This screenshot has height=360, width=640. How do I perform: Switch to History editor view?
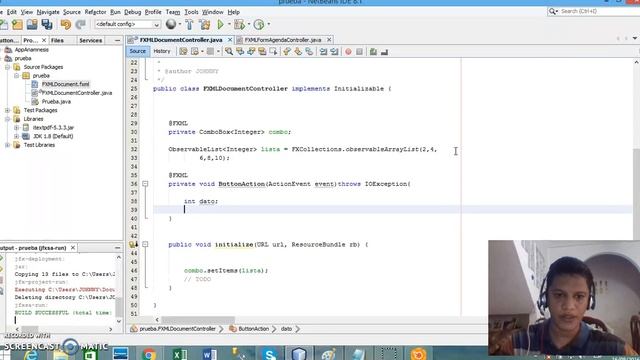tap(162, 51)
